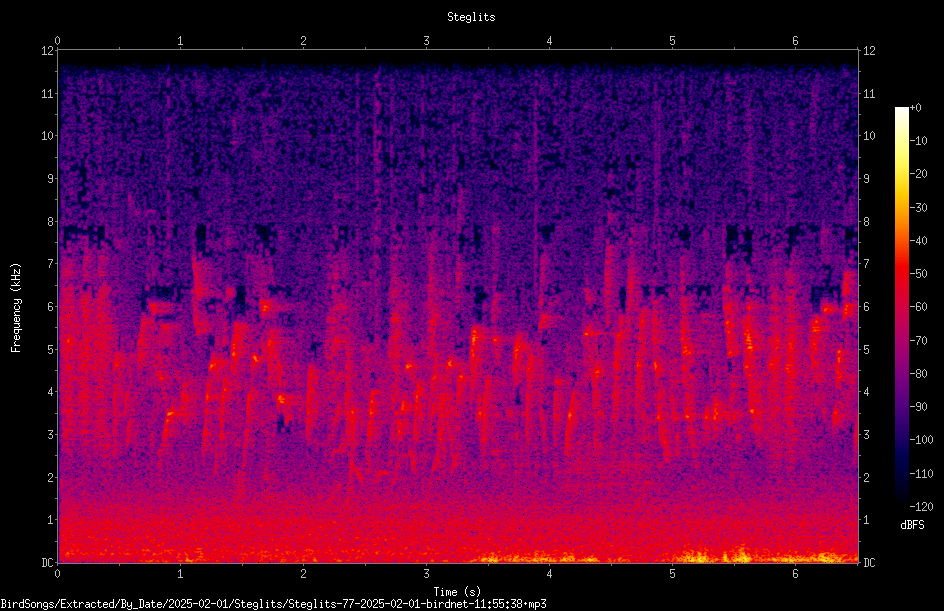Click the -50 value on dBFS scale
Viewport: 944px width, 611px height.
coord(919,273)
